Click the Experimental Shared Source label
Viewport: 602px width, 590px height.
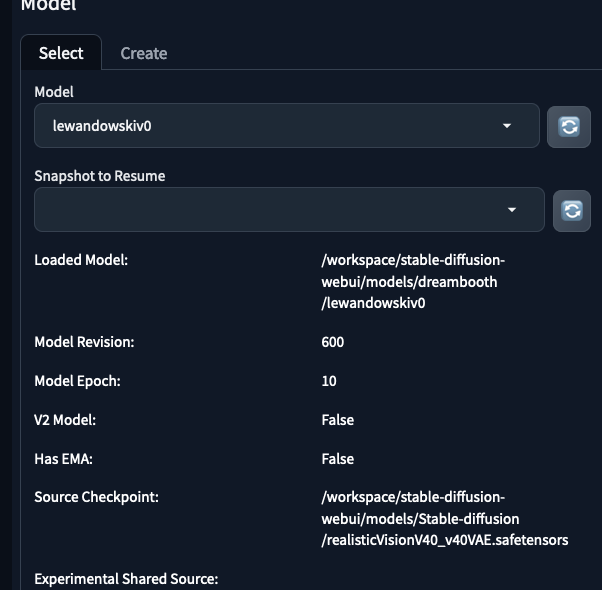(126, 579)
